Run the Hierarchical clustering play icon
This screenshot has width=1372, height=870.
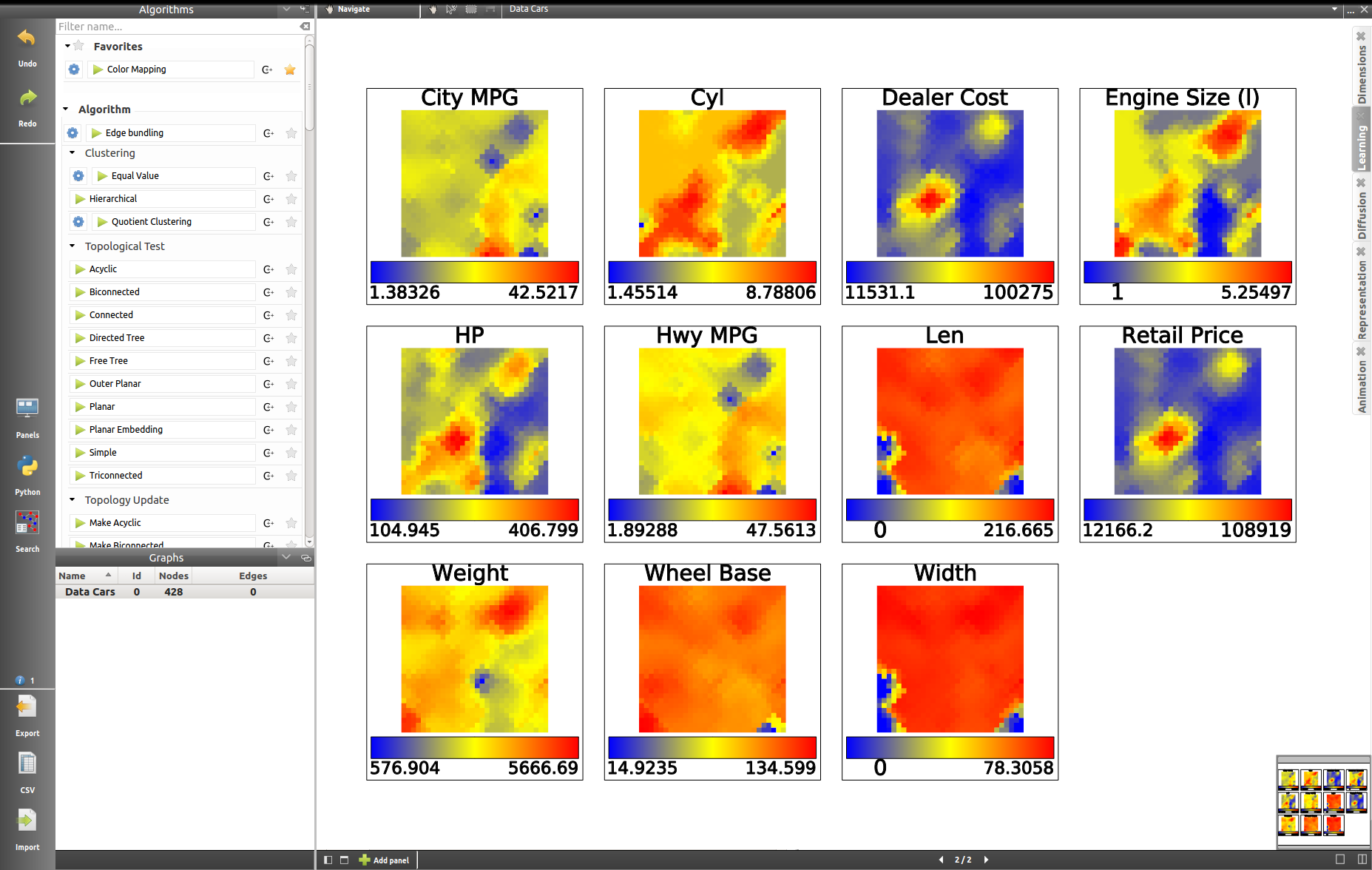tap(80, 199)
